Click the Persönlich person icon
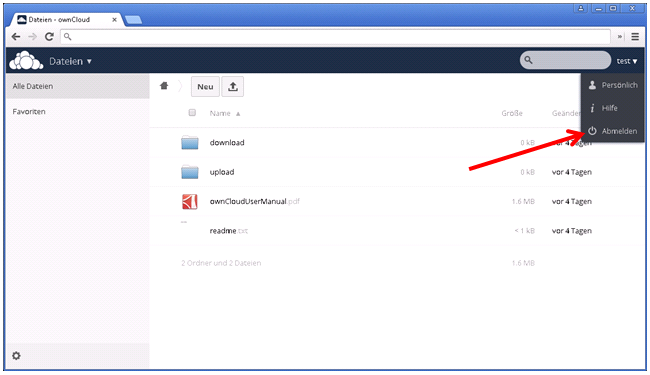This screenshot has width=650, height=375. tap(592, 85)
